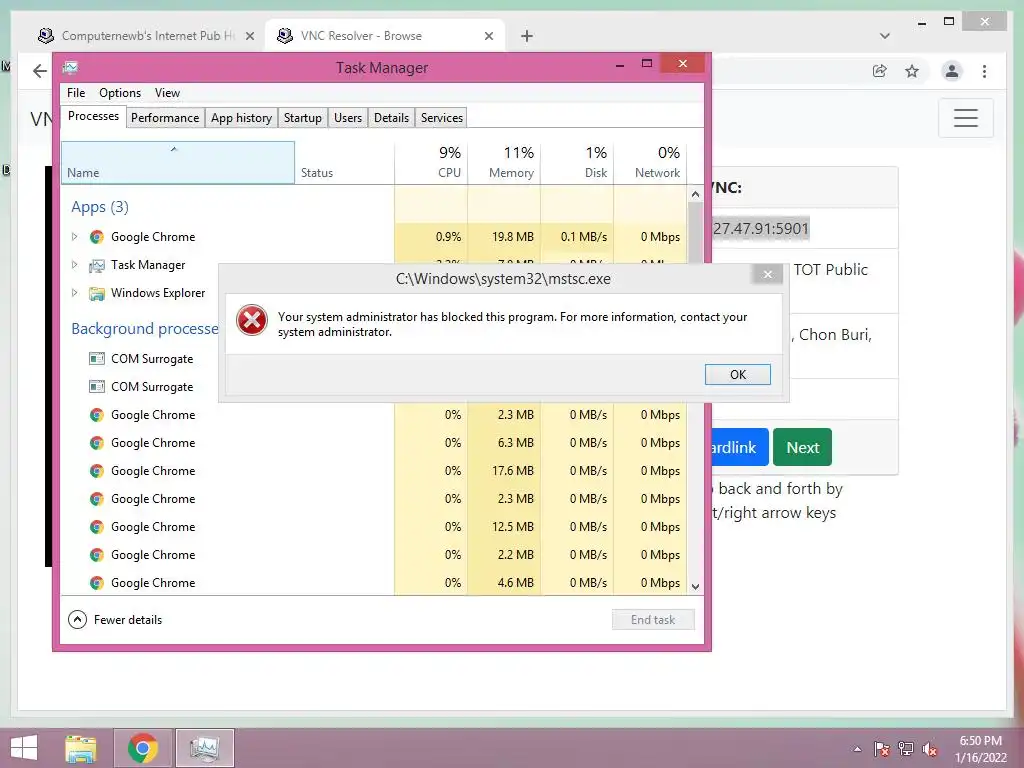Click the blue Hardlink button on webpage
This screenshot has width=1024, height=768.
click(x=738, y=447)
